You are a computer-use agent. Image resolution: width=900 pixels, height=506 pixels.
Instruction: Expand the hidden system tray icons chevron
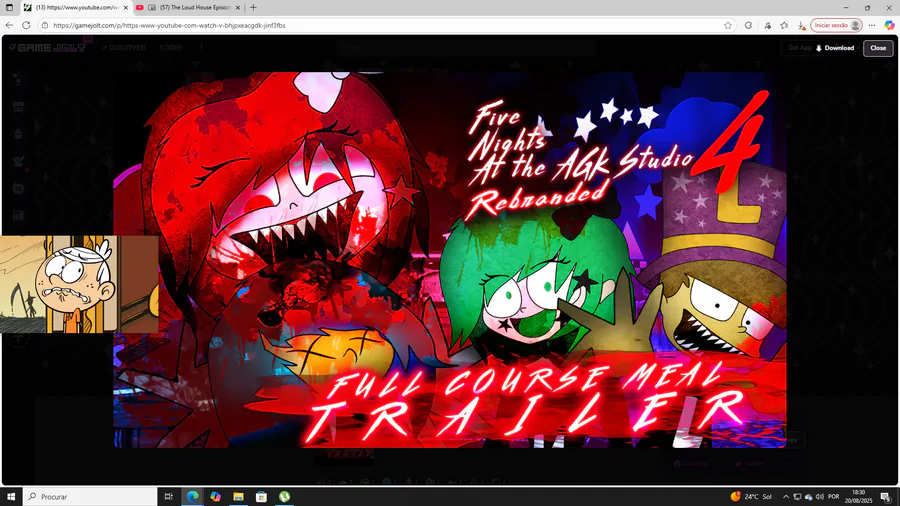coord(786,496)
